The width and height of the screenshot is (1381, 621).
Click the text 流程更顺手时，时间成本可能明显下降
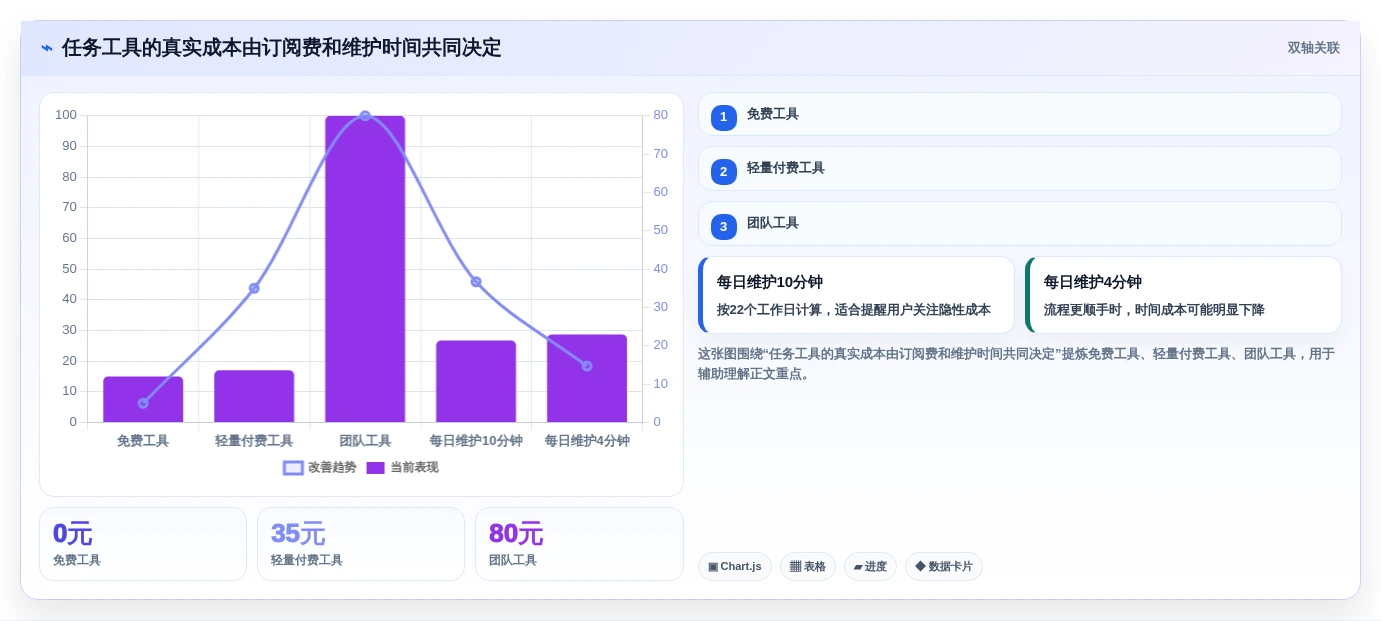(x=1154, y=310)
